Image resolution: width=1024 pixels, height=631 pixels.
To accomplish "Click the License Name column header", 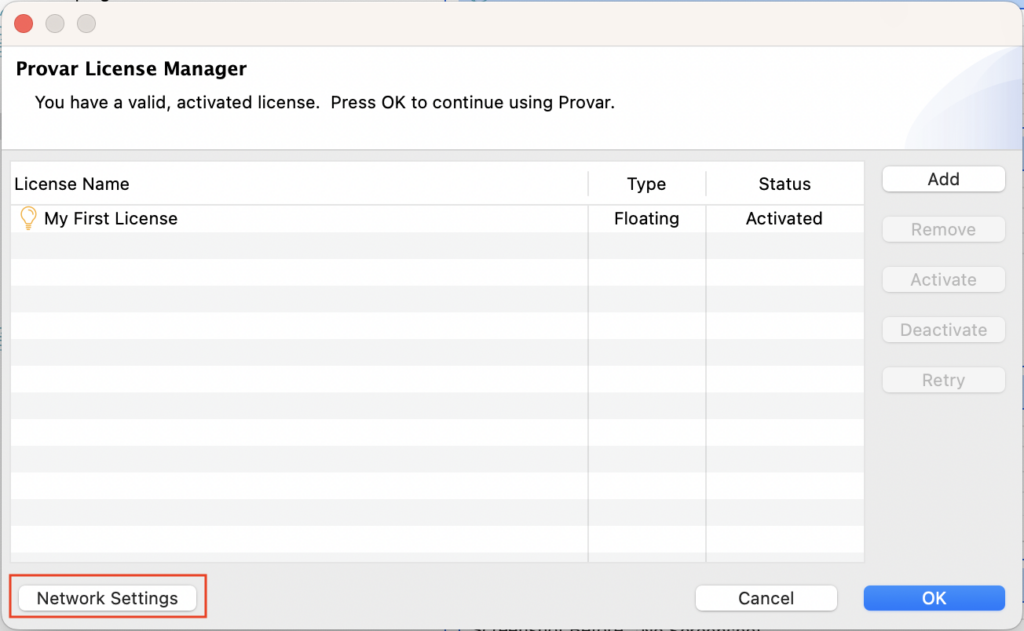I will [x=71, y=184].
